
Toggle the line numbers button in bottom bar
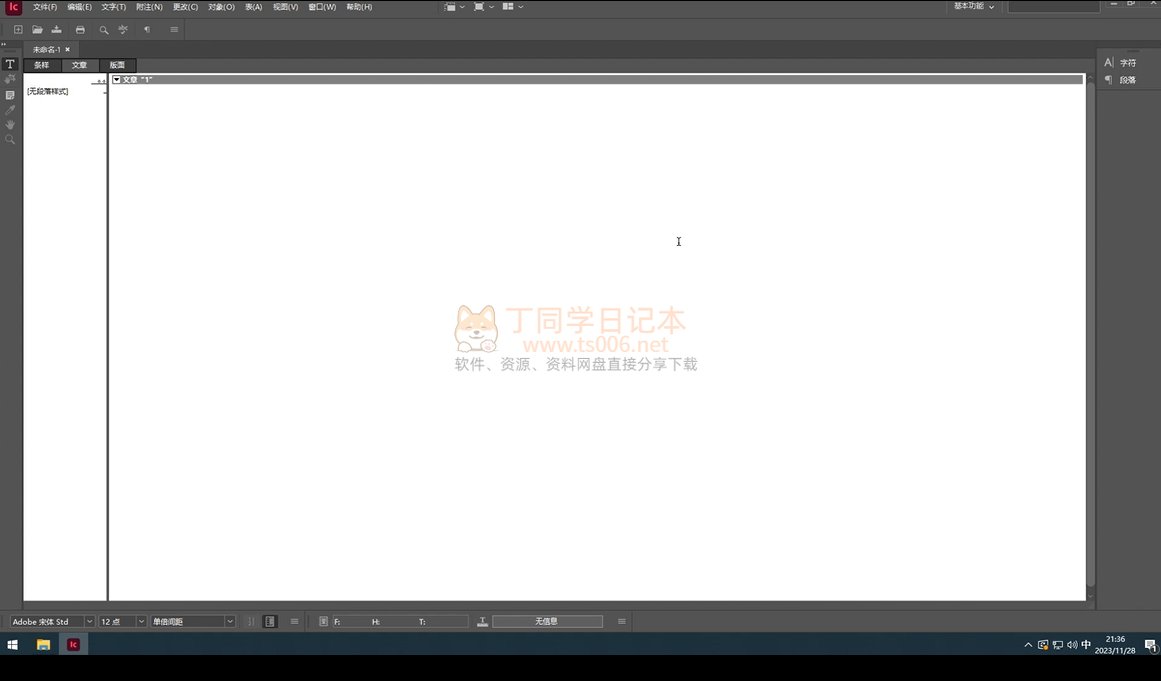point(270,621)
